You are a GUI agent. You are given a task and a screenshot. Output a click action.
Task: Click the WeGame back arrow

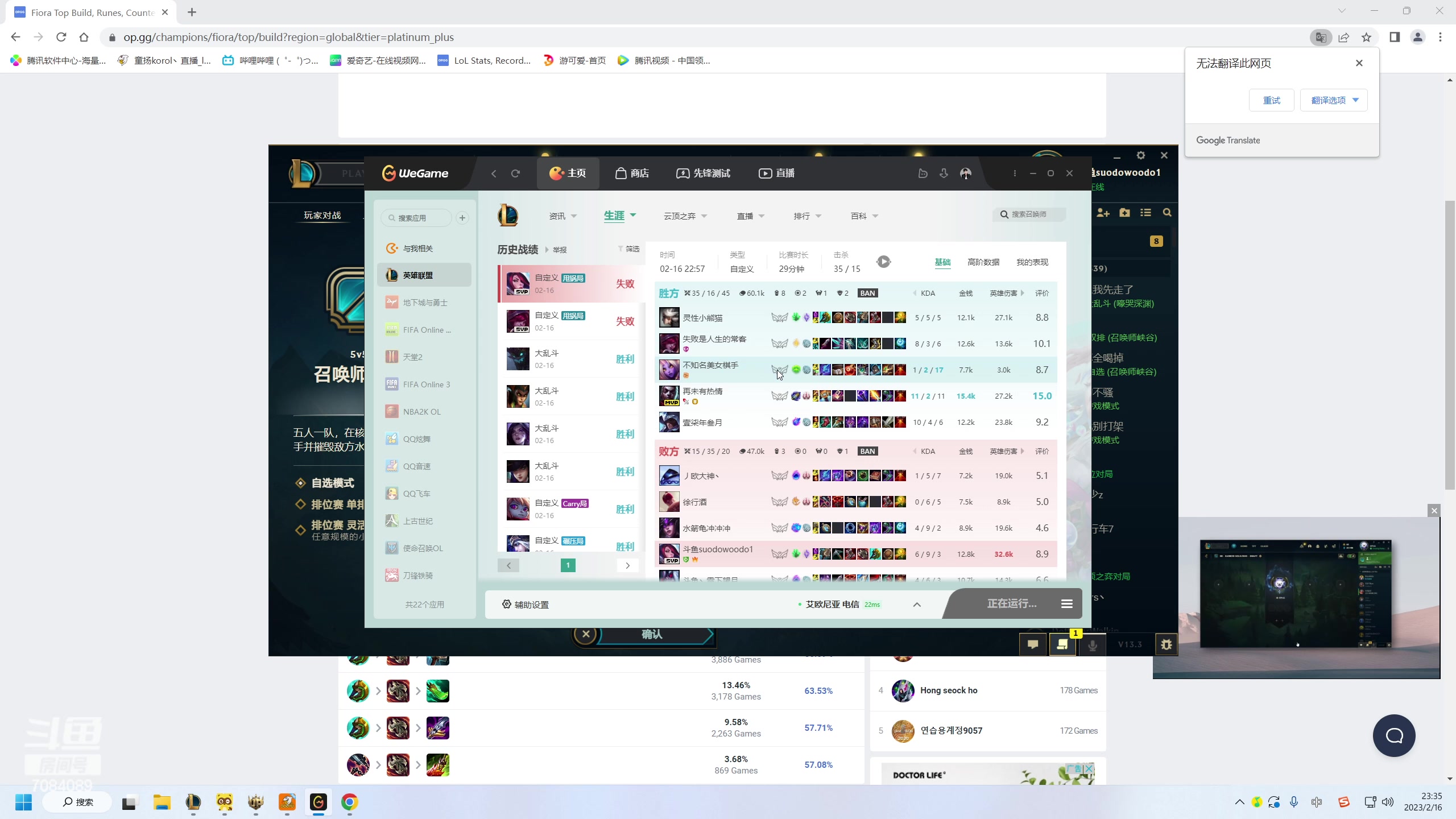pyautogui.click(x=494, y=173)
